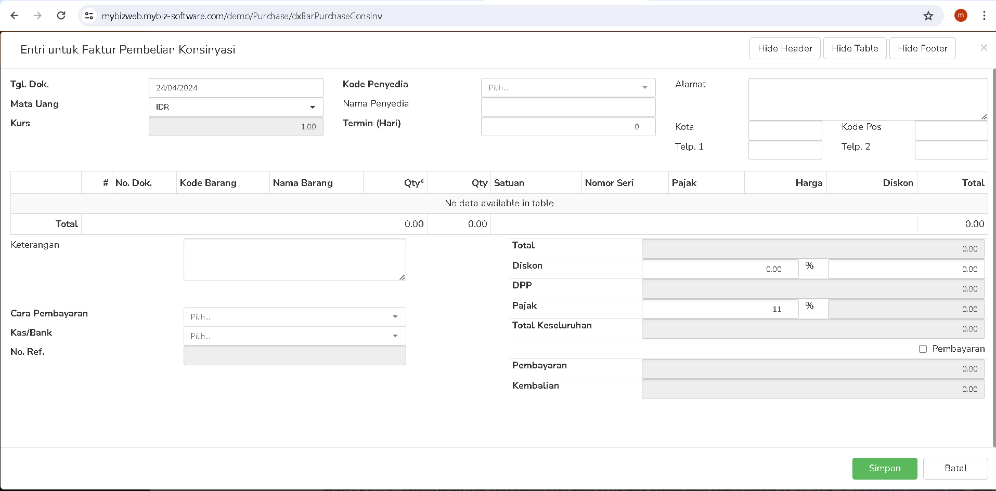Image resolution: width=996 pixels, height=491 pixels.
Task: Click the Total Keseluruhan field
Action: [814, 329]
